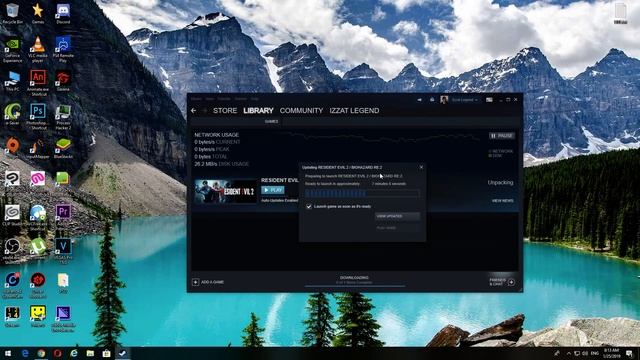
Task: Click the user avatar in Steam header
Action: point(444,100)
